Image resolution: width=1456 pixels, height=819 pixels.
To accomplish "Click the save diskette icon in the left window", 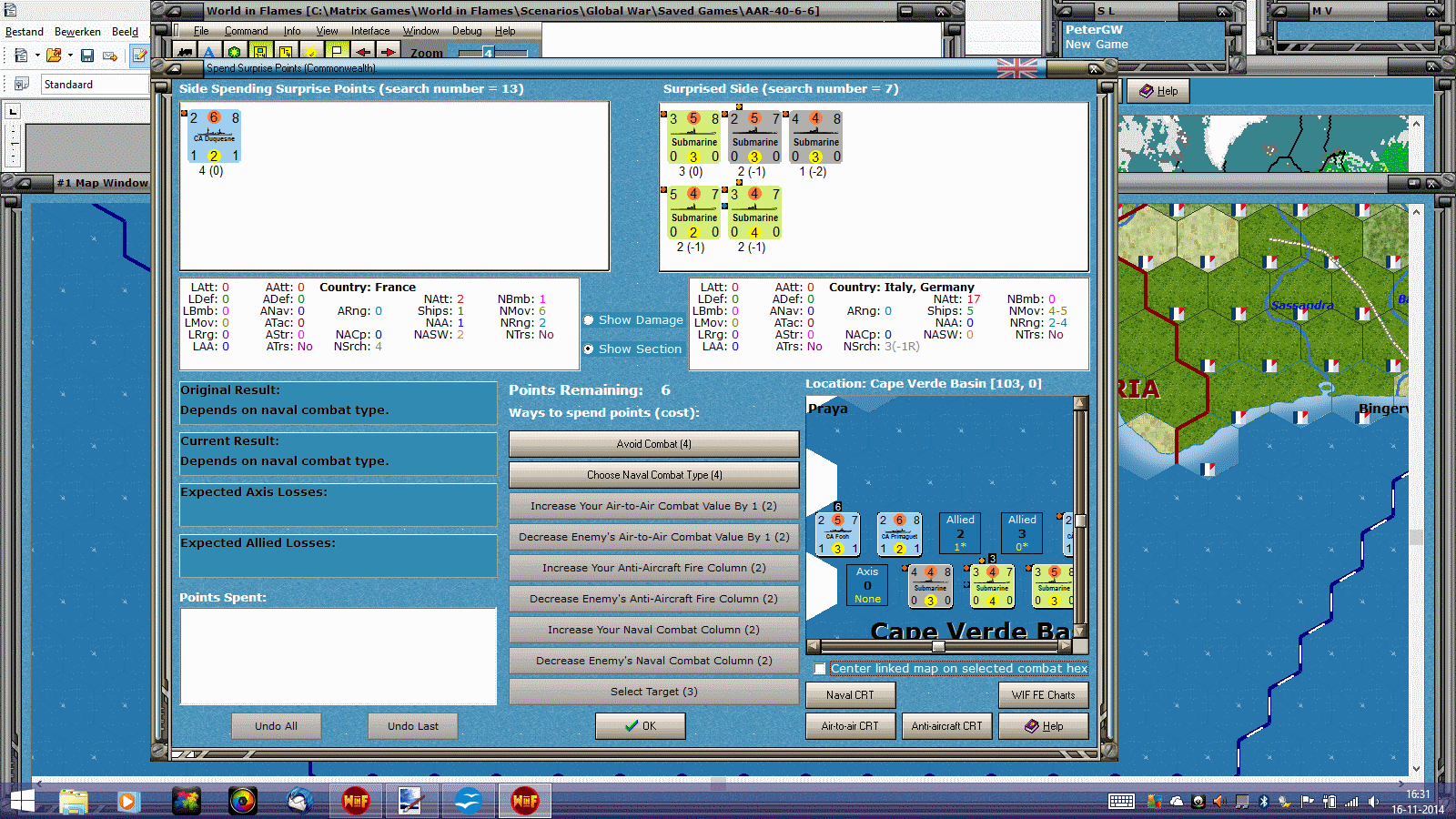I will pyautogui.click(x=87, y=56).
